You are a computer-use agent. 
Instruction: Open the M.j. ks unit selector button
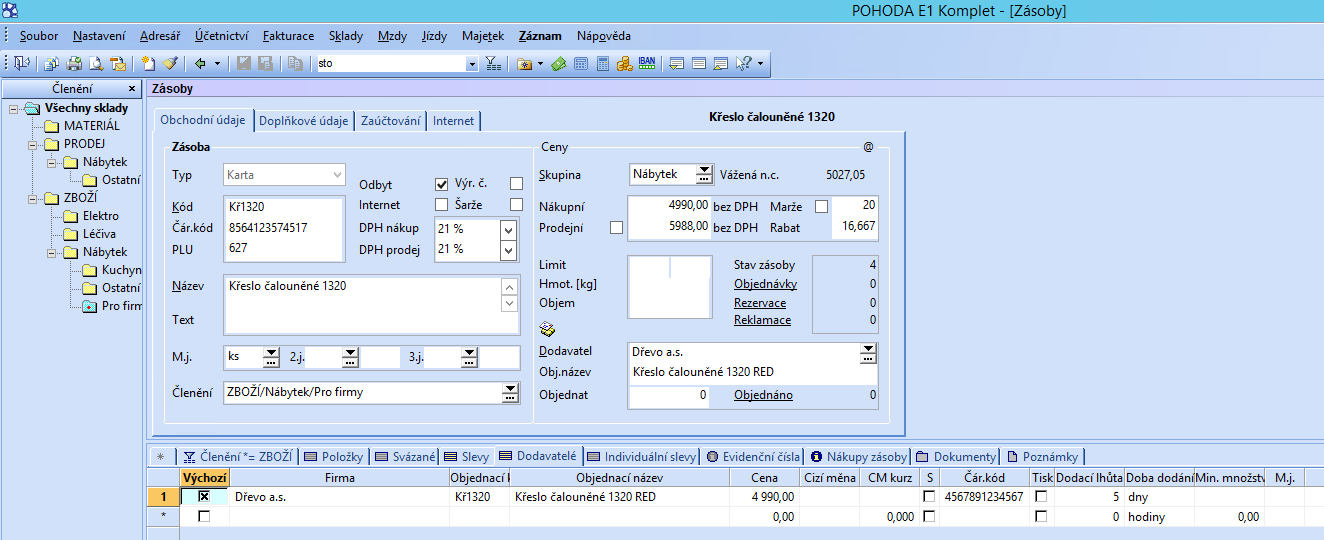tap(271, 358)
